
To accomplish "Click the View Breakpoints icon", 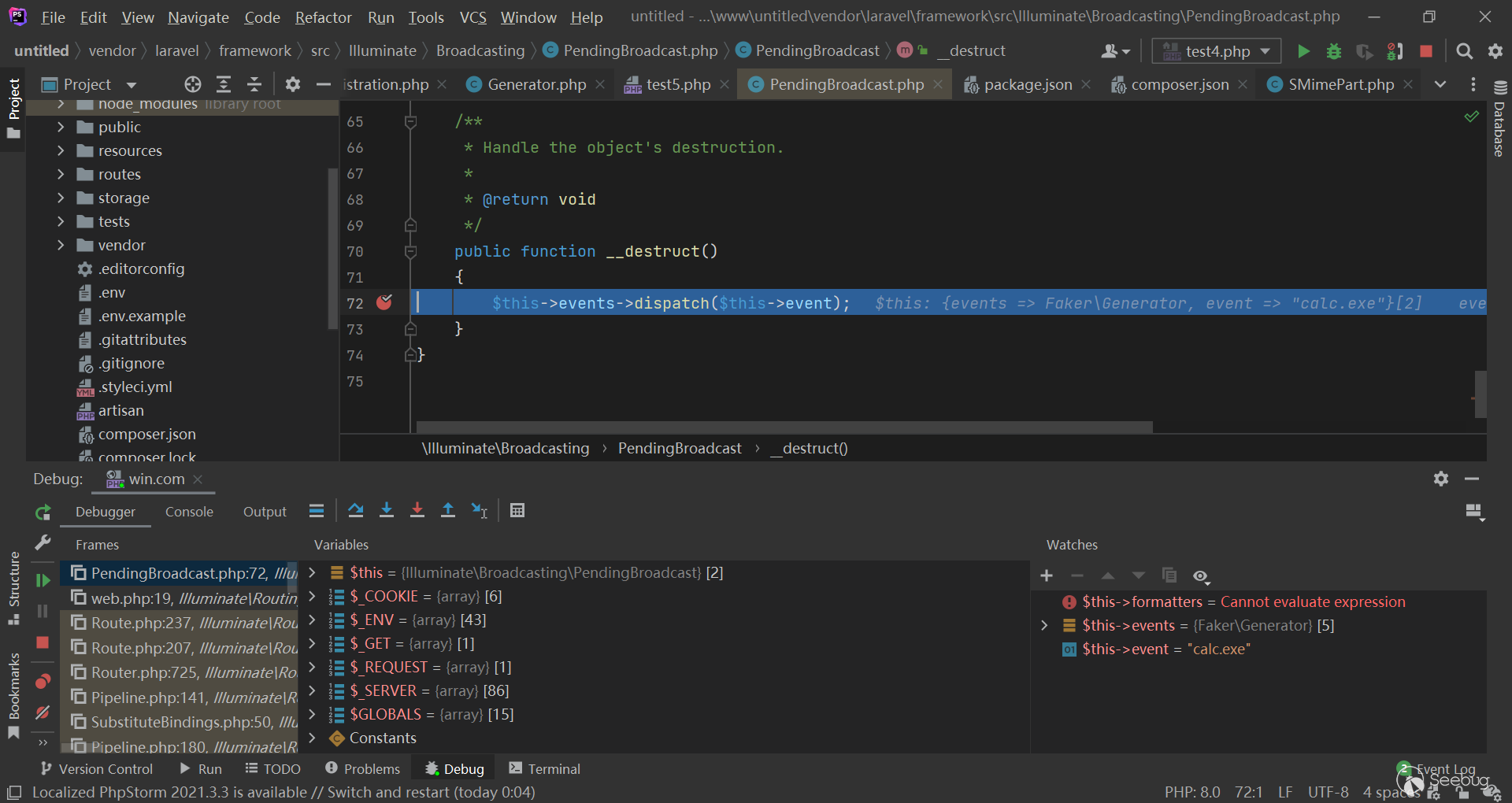I will 43,681.
